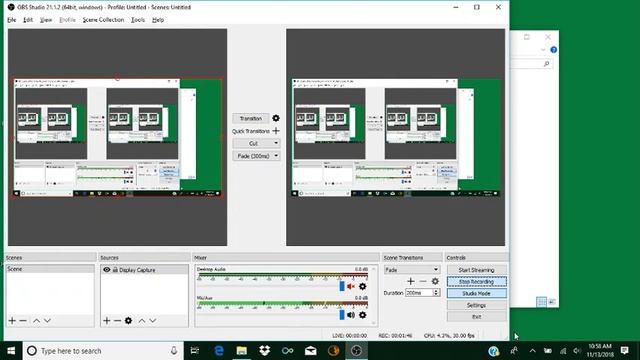The height and width of the screenshot is (360, 640).
Task: Open Fade scene transition combo box
Action: (411, 270)
